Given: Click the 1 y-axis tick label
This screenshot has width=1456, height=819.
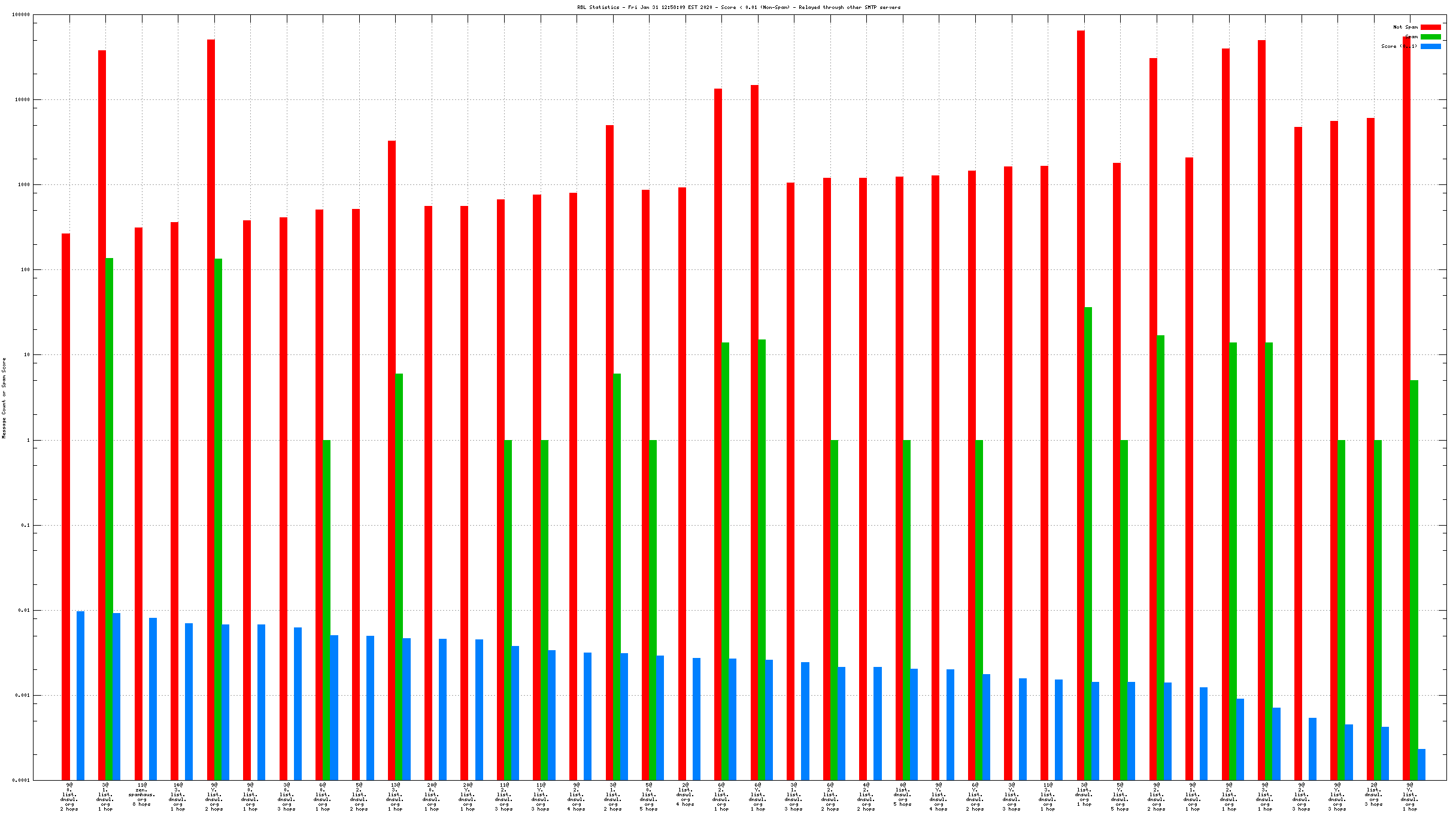Looking at the screenshot, I should [x=28, y=441].
